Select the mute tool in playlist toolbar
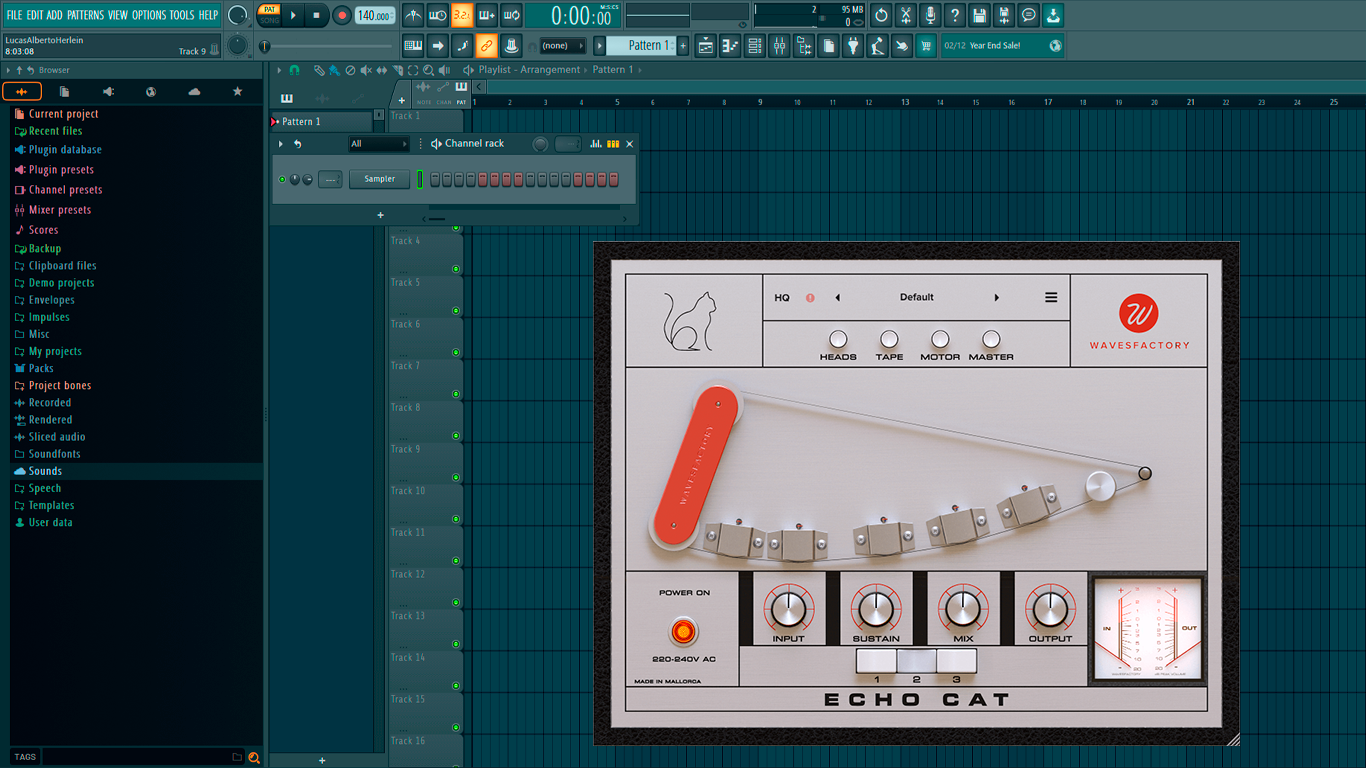 pos(366,70)
